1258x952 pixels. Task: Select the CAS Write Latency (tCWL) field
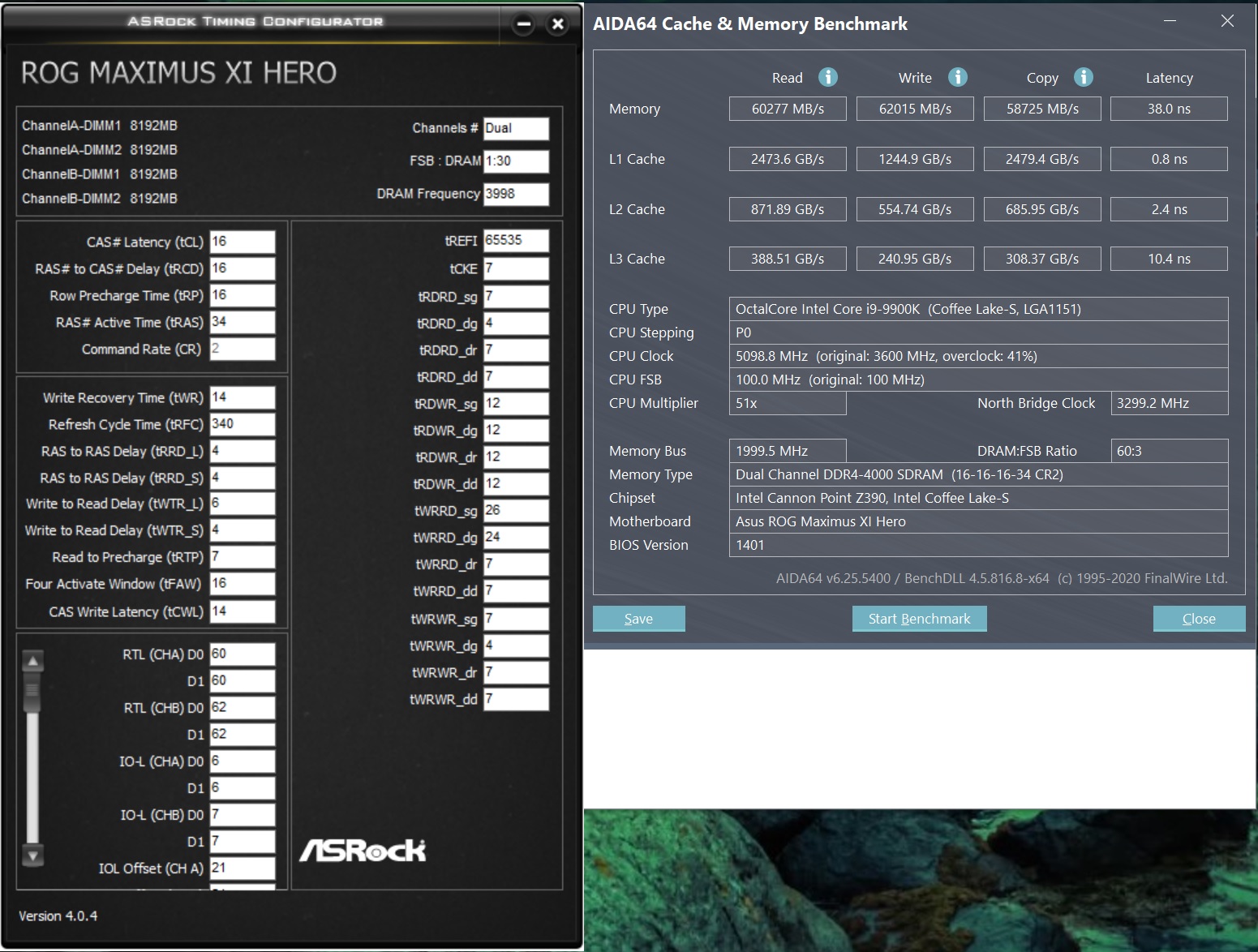pos(243,611)
